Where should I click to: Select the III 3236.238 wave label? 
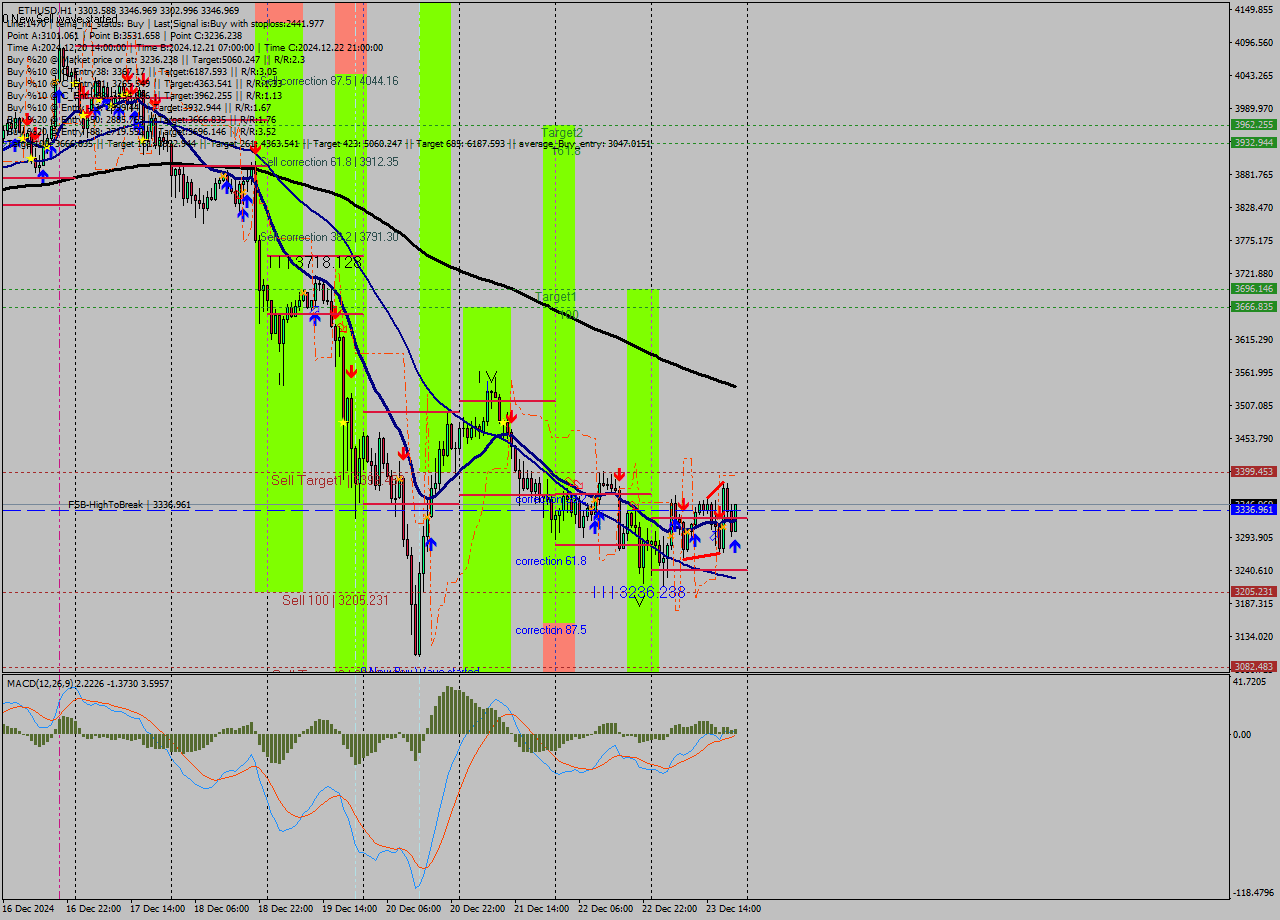[x=639, y=592]
